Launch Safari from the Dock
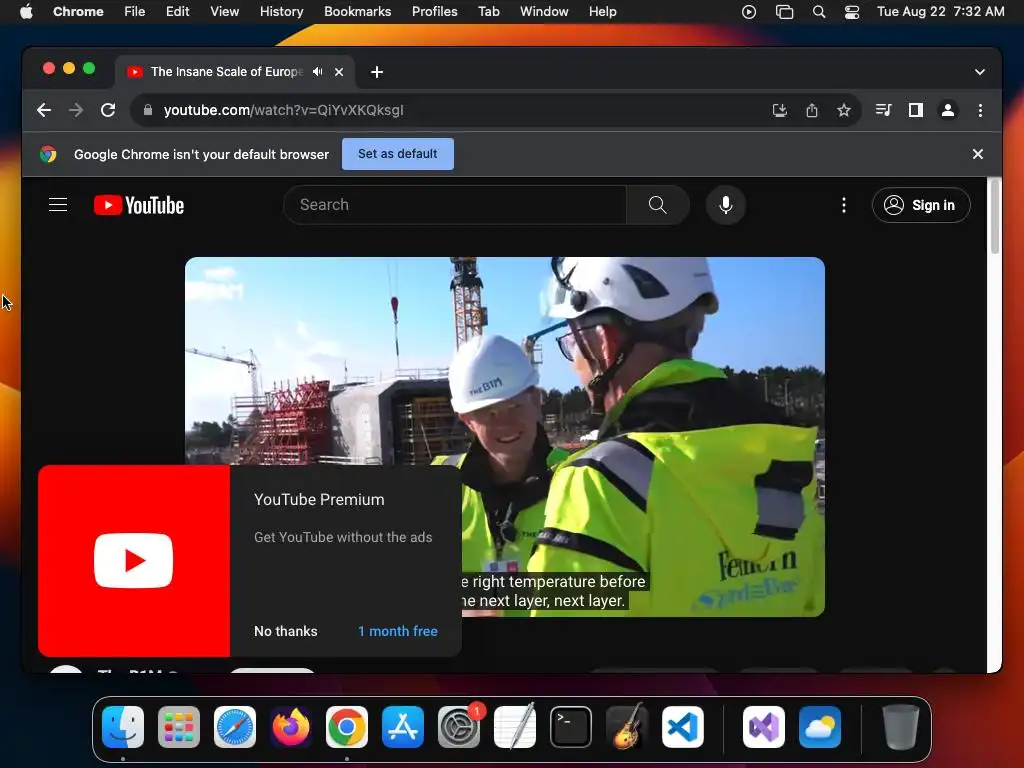The height and width of the screenshot is (768, 1024). [x=235, y=727]
